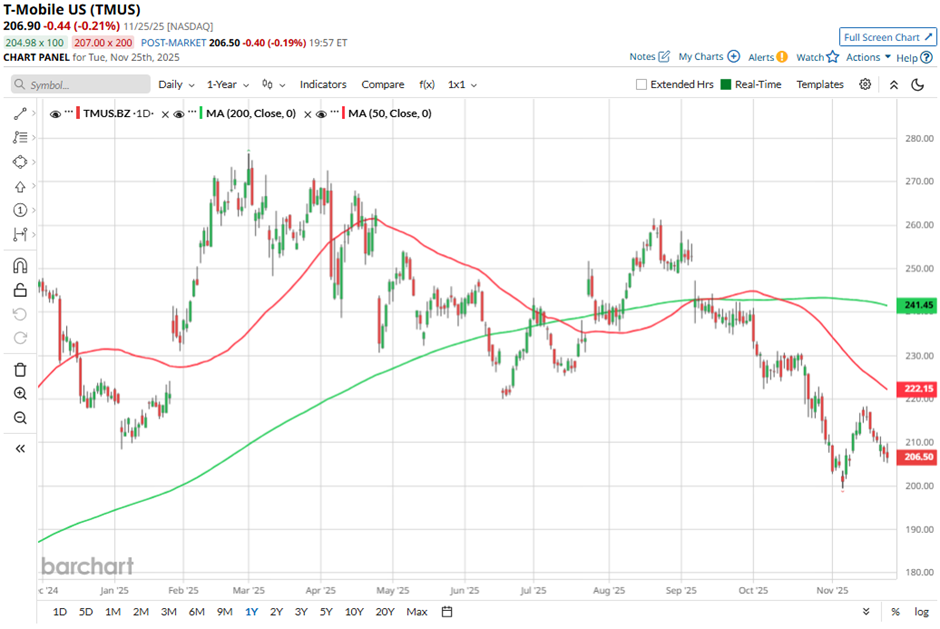This screenshot has height=629, width=940.
Task: Pick the numbered annotation tool
Action: tap(20, 210)
